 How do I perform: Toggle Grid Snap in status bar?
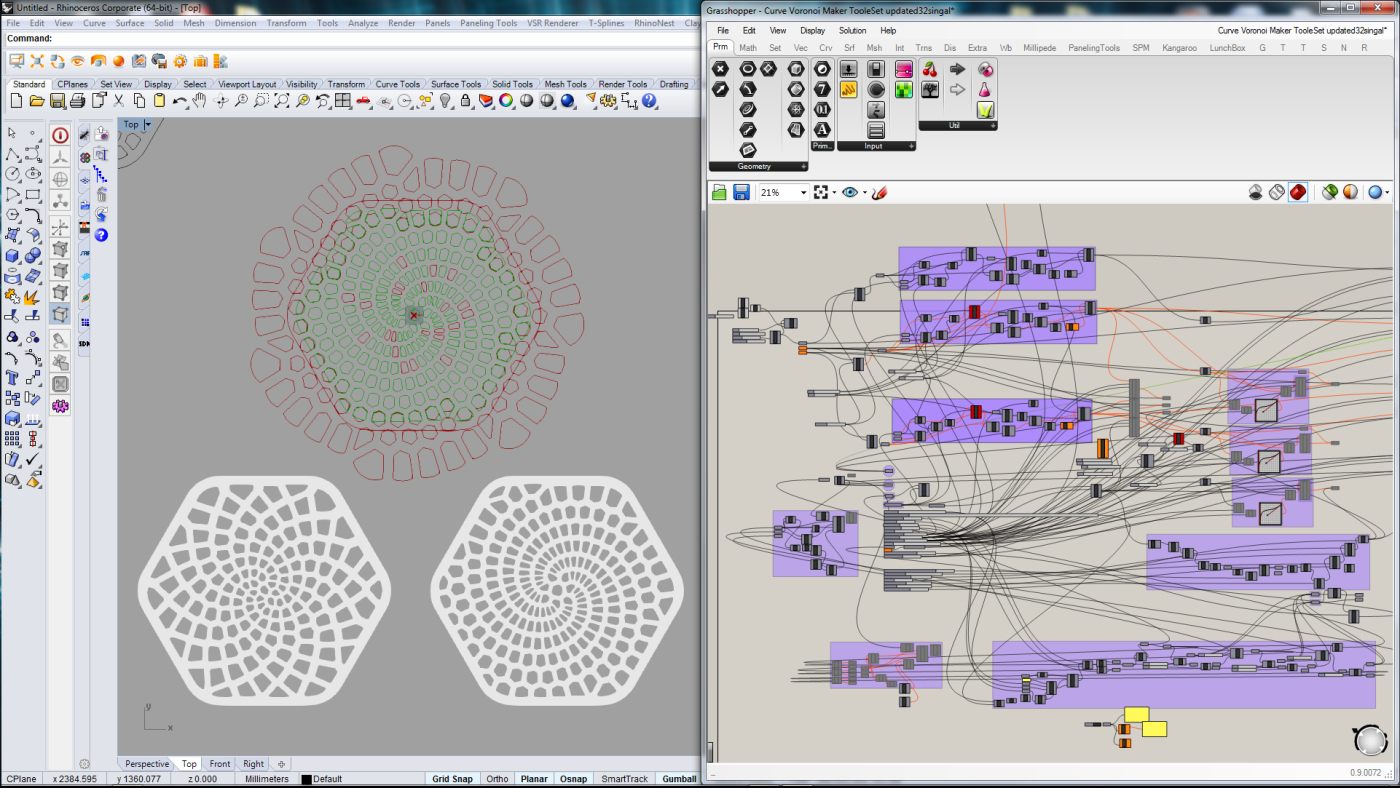click(452, 779)
